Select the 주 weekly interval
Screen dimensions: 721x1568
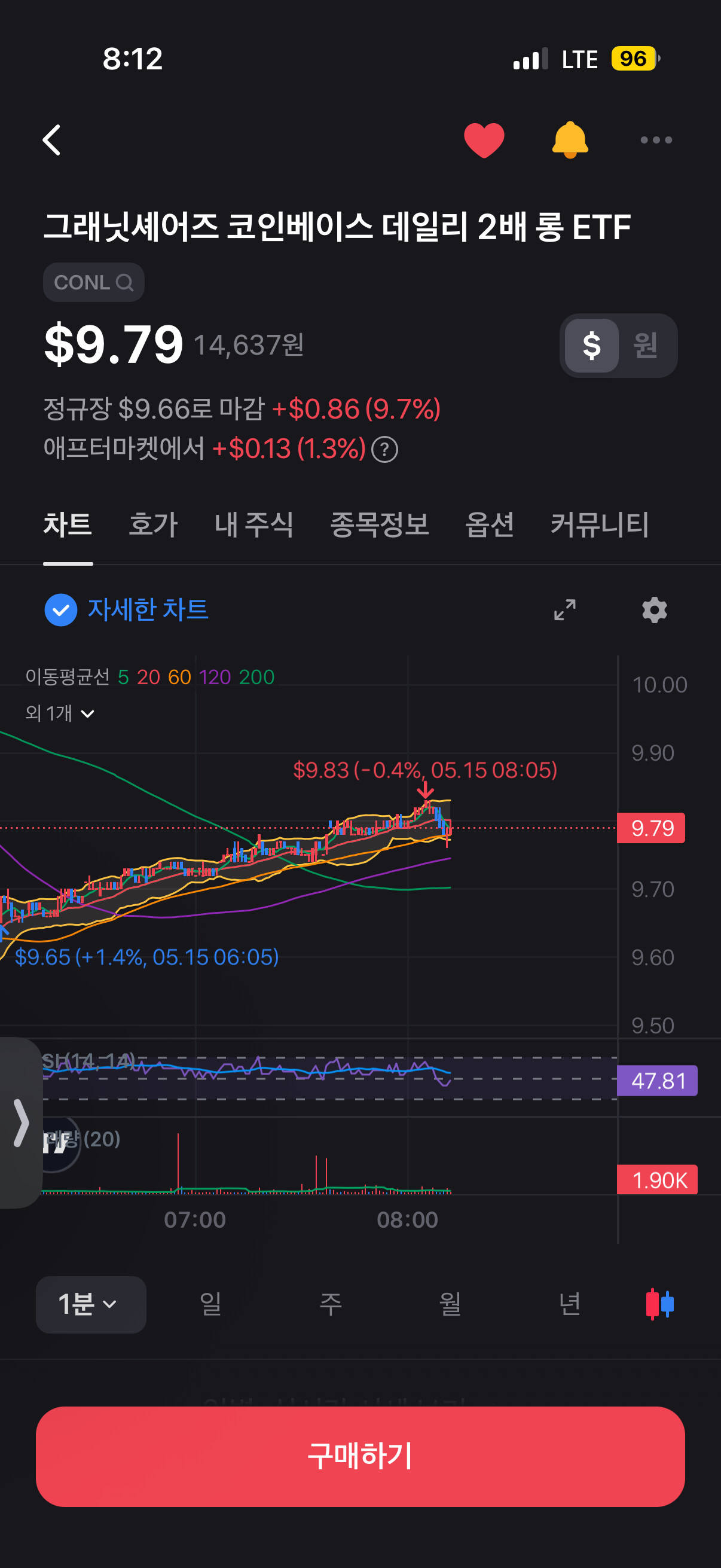[331, 1304]
